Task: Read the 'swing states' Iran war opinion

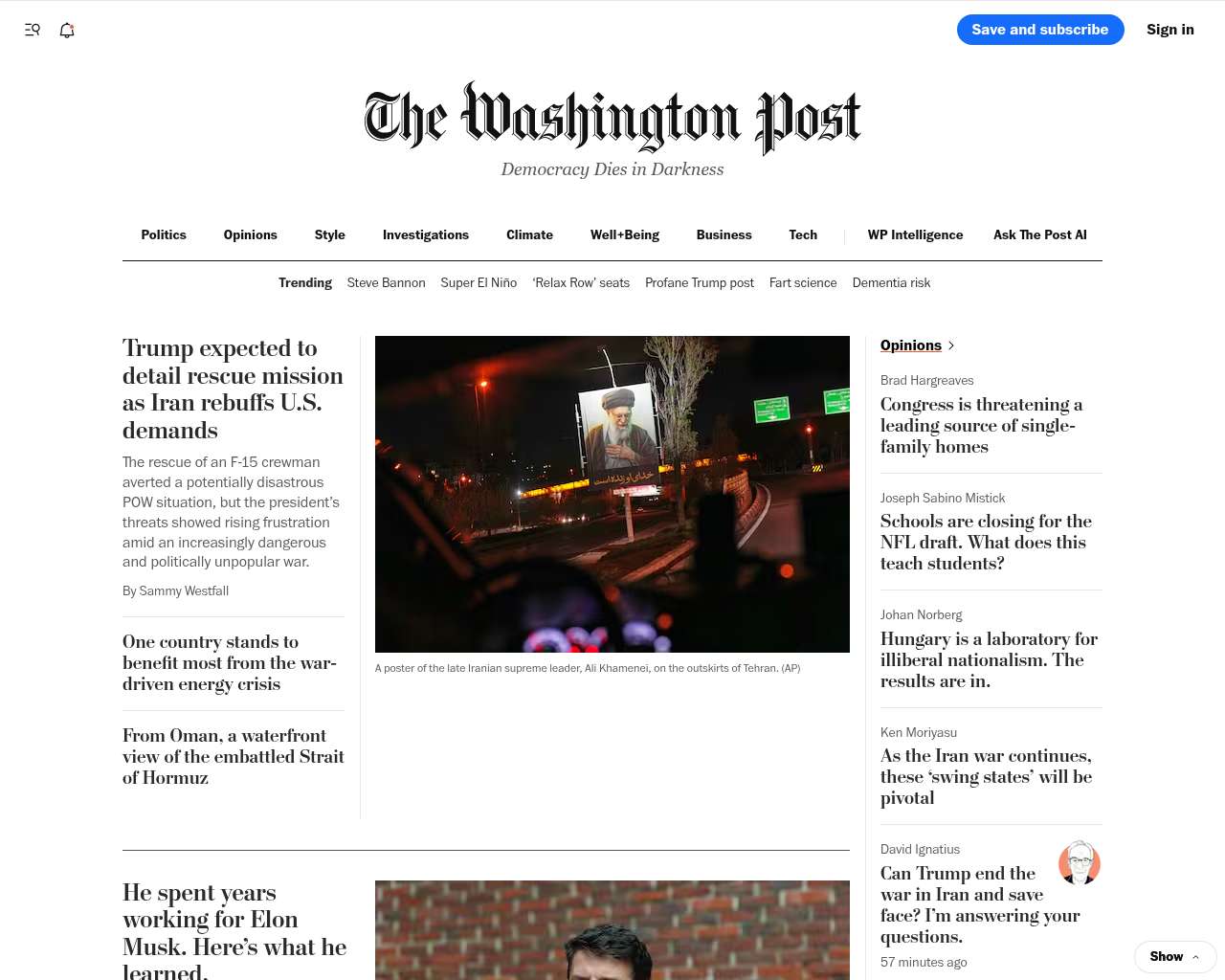Action: 986,777
